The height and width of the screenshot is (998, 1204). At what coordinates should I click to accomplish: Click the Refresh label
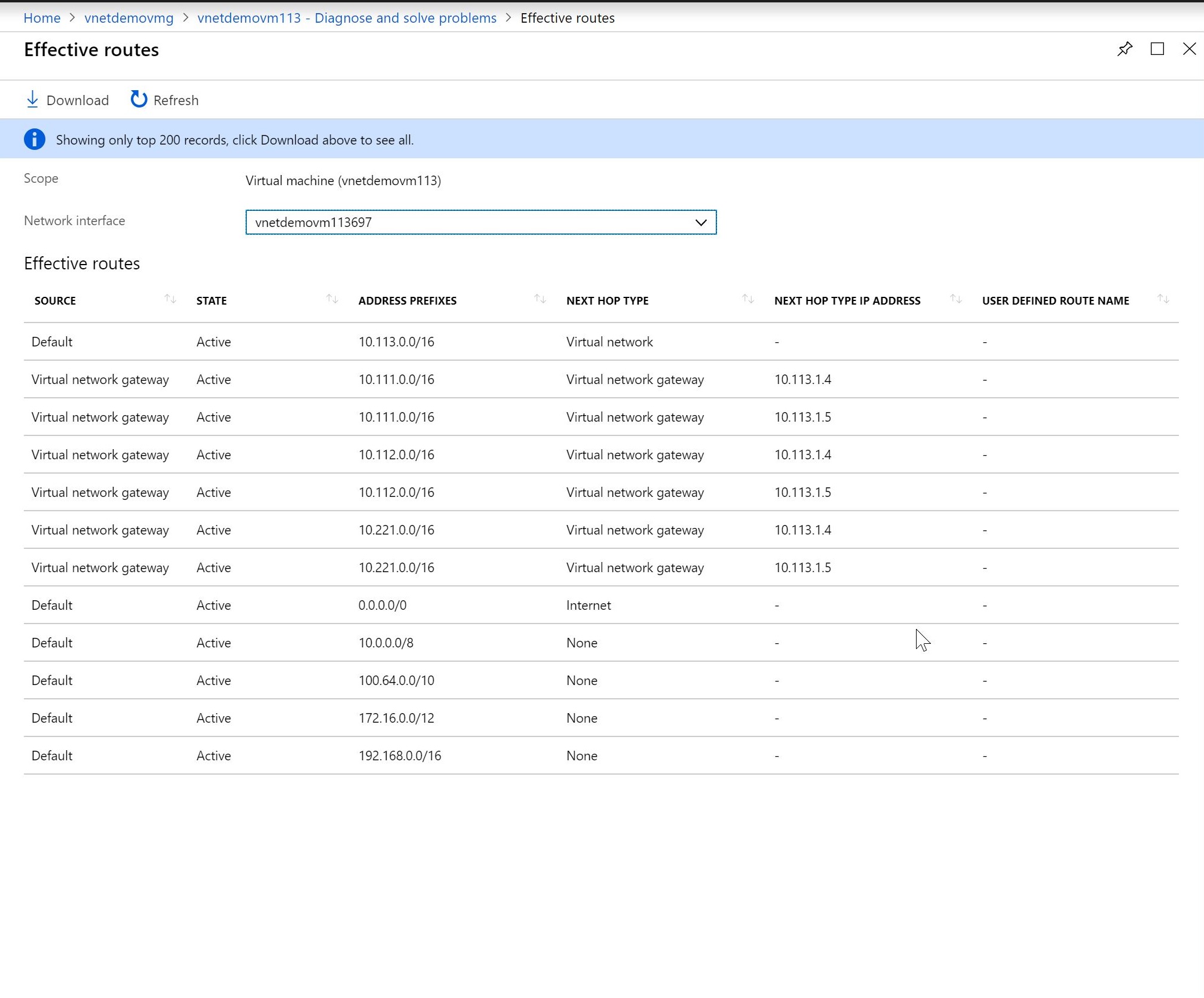pos(176,100)
